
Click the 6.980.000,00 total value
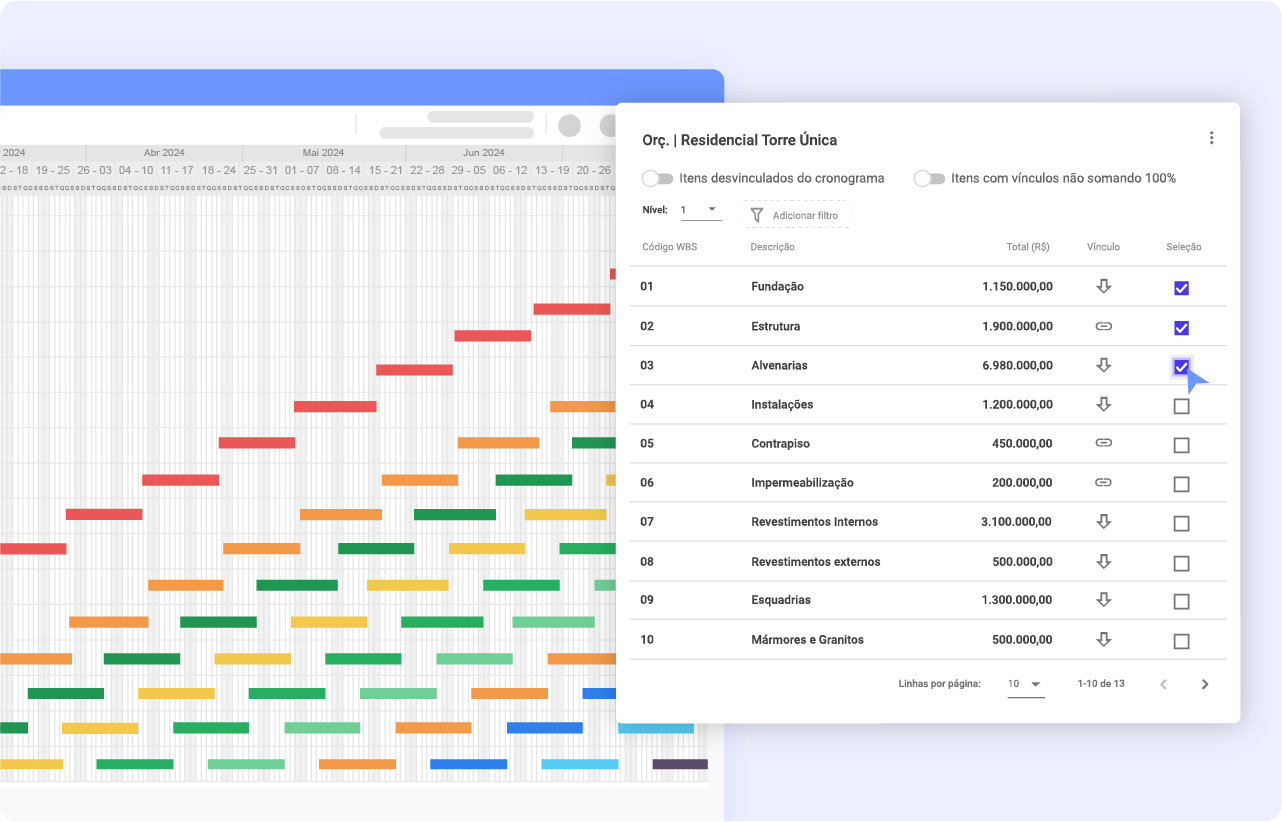click(x=1017, y=365)
